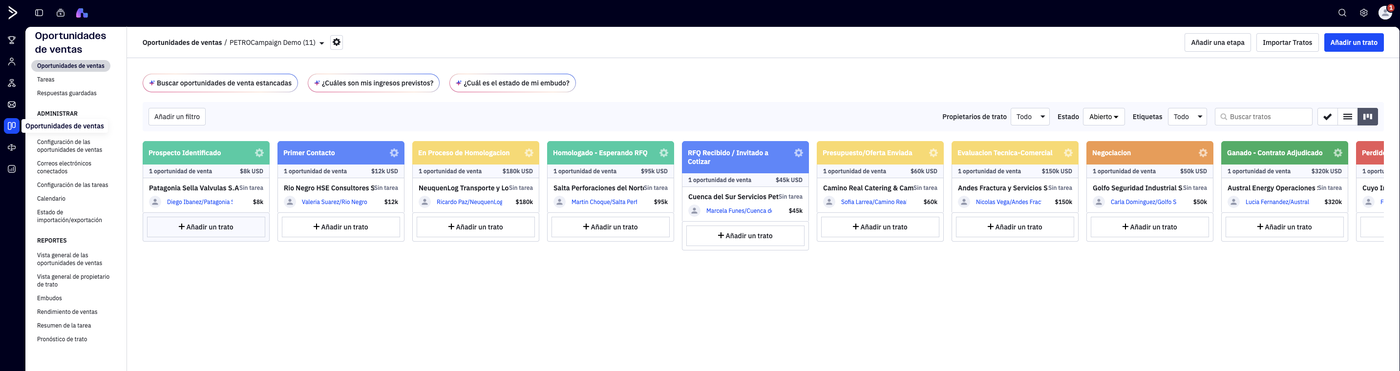The image size is (1400, 371).
Task: Open the Reports chart icon in left rail
Action: click(12, 168)
